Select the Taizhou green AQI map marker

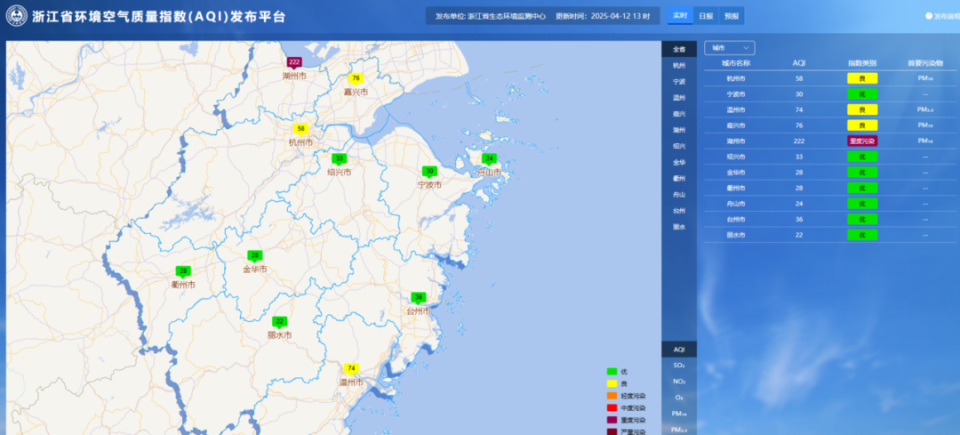[x=418, y=297]
